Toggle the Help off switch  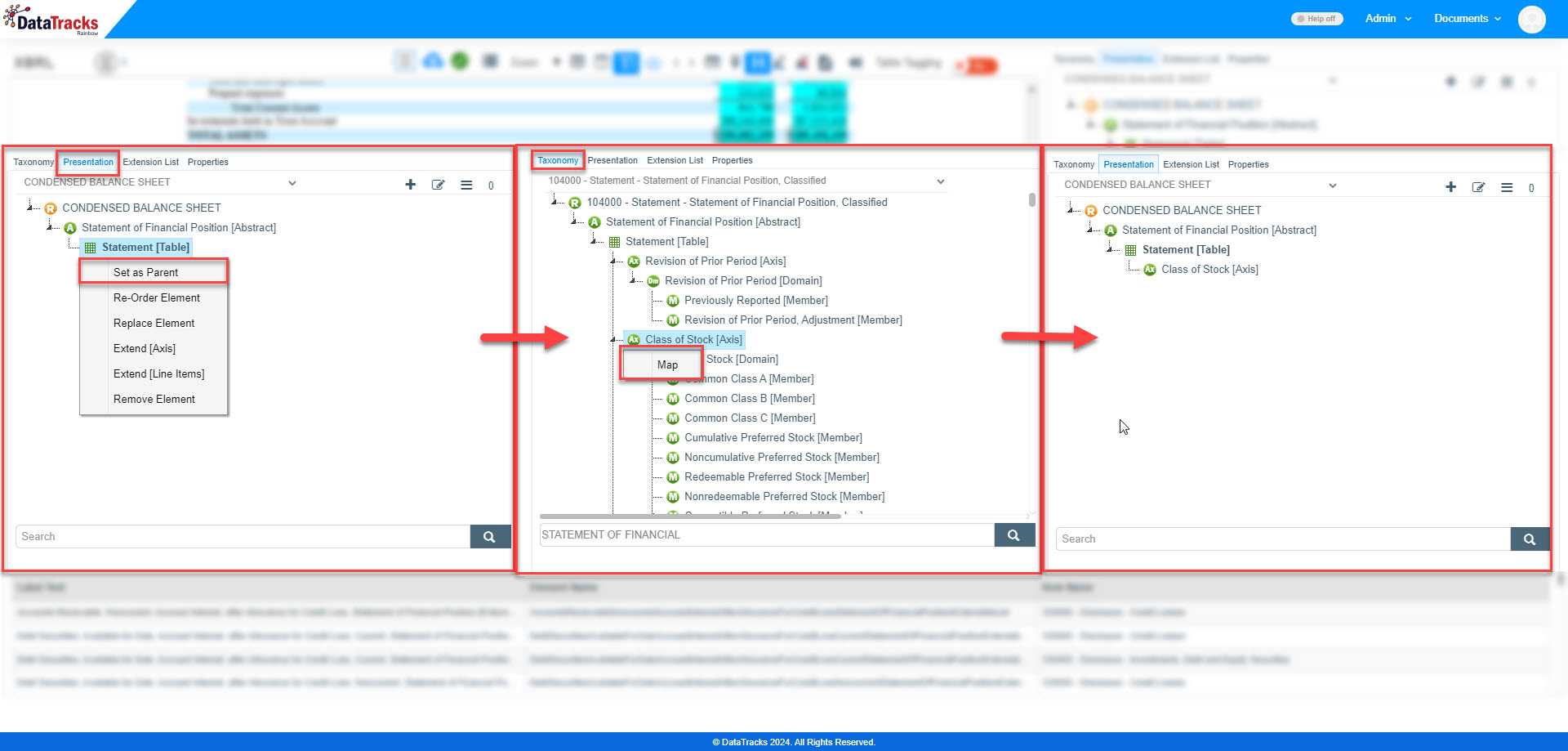1316,19
